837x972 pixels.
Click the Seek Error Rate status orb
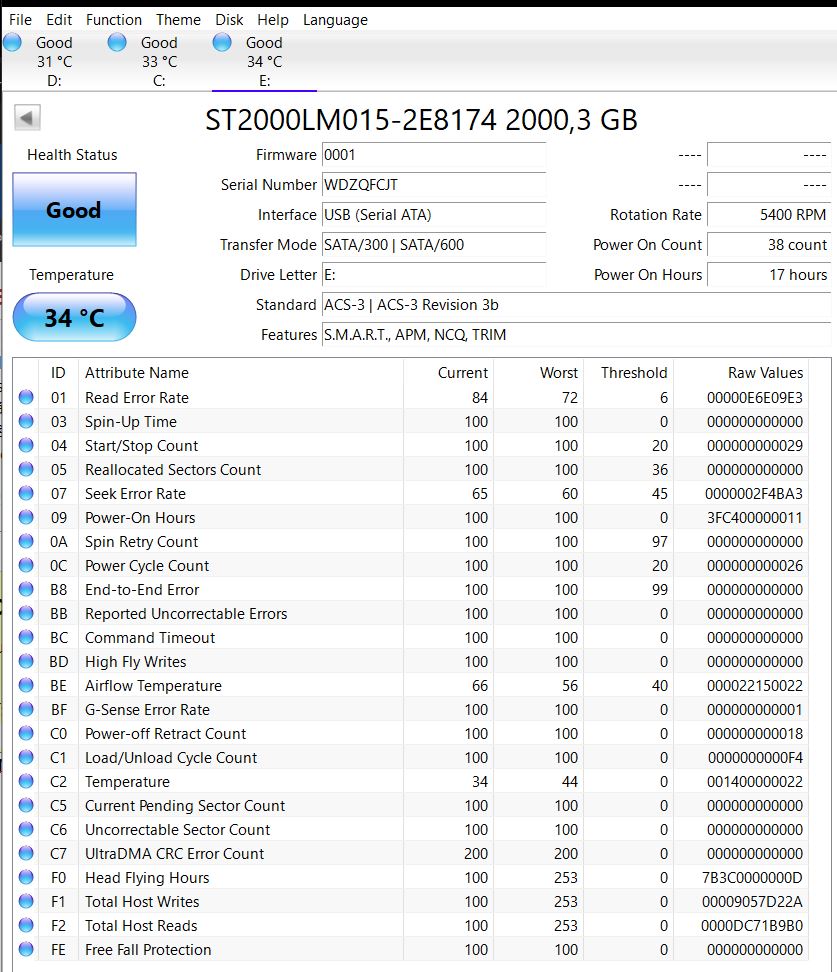click(26, 494)
